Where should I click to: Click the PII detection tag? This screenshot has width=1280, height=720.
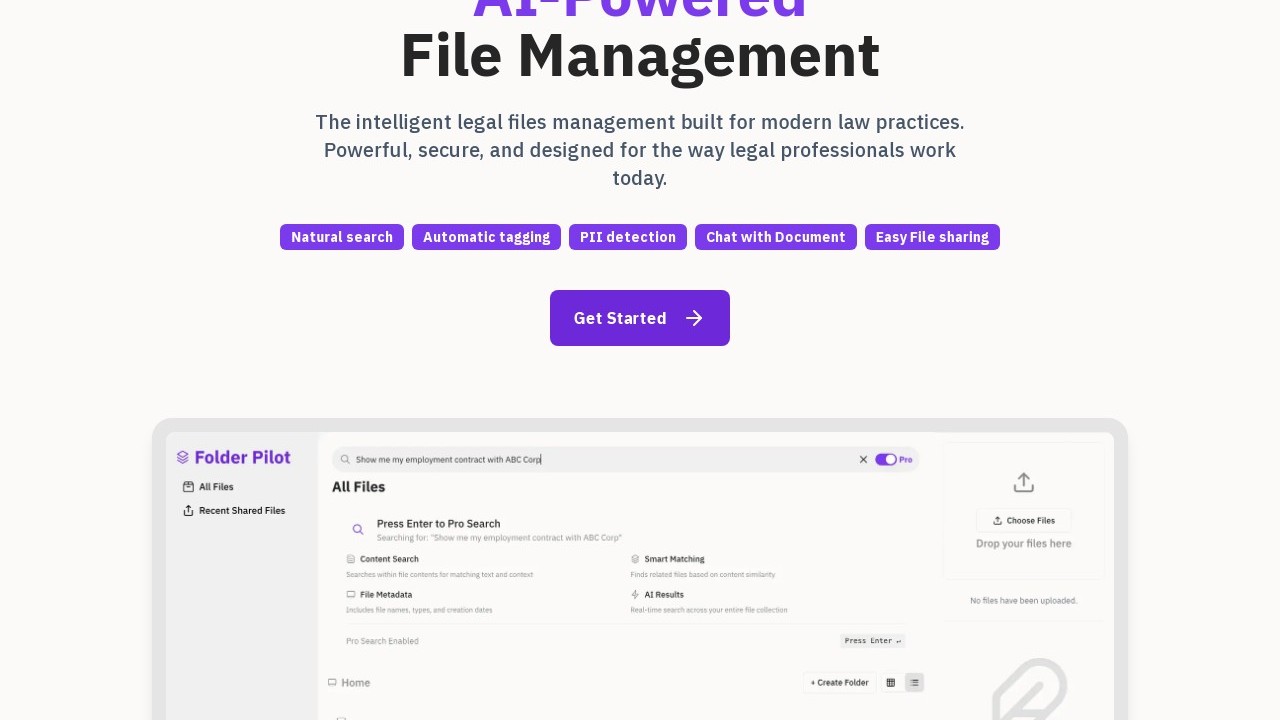click(628, 237)
